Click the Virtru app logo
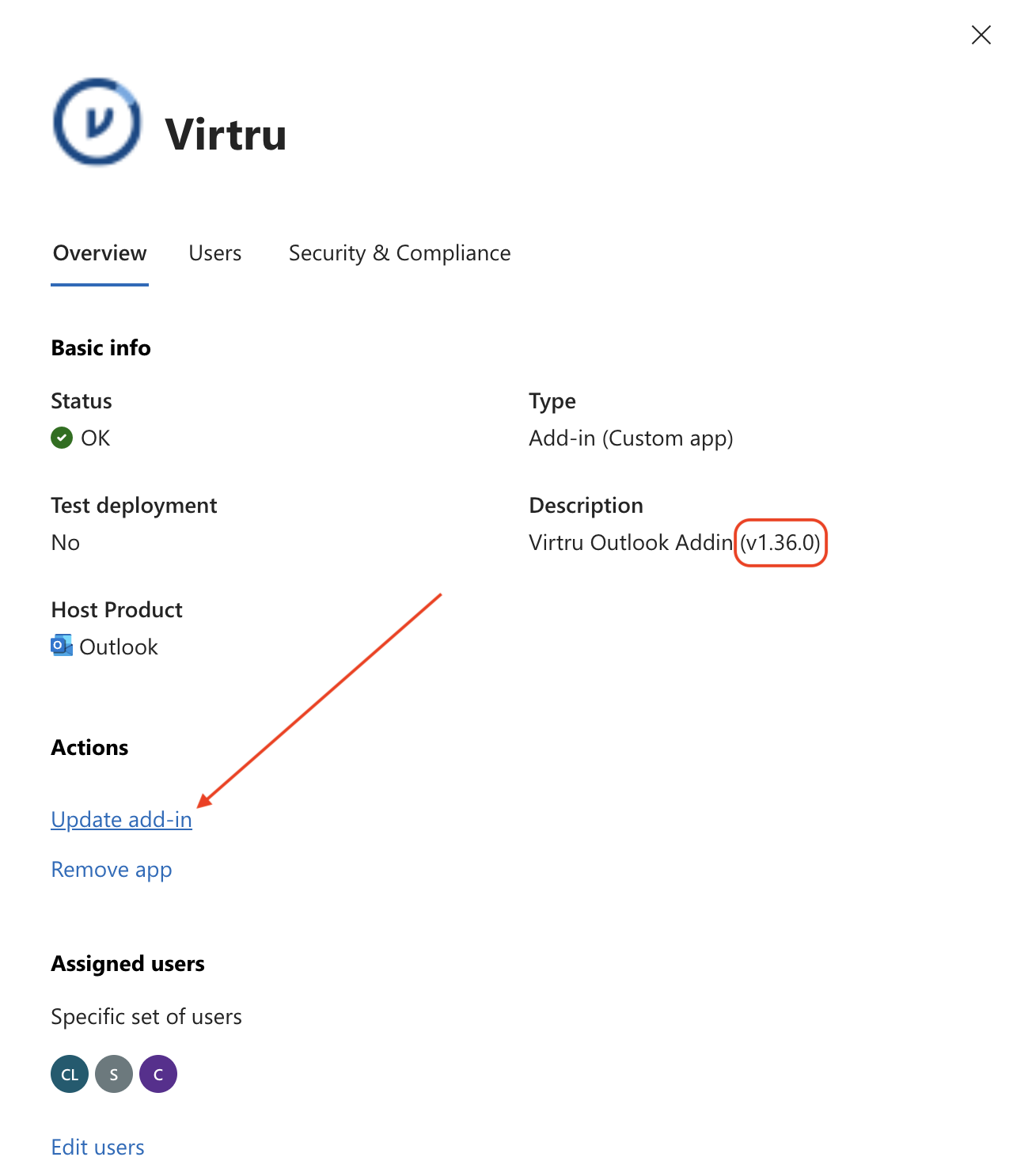Viewport: 1013px width, 1176px height. 97,122
